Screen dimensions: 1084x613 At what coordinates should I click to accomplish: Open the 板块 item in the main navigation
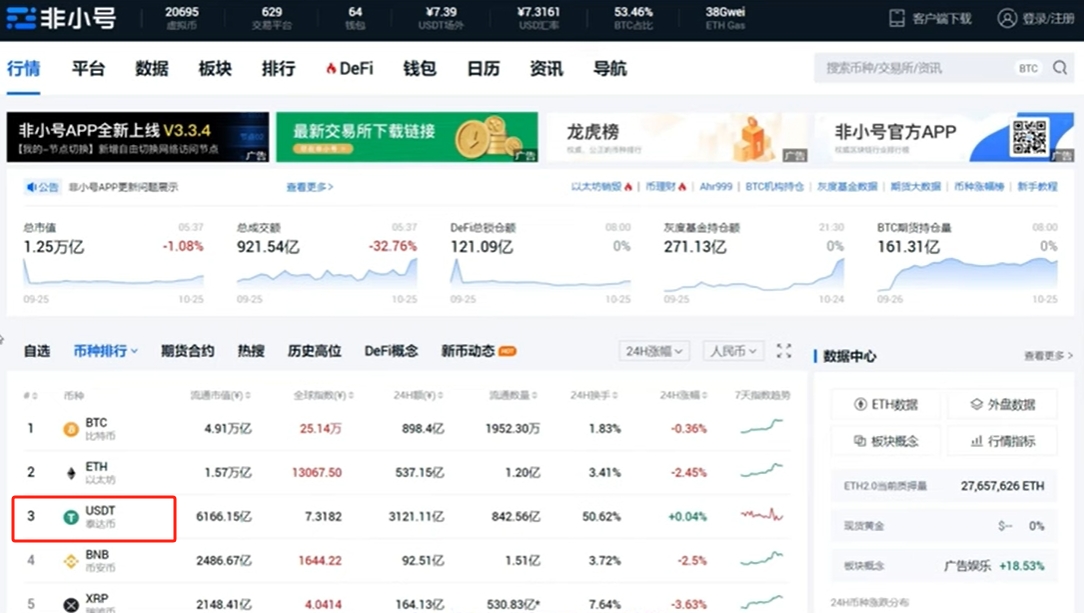[x=215, y=68]
